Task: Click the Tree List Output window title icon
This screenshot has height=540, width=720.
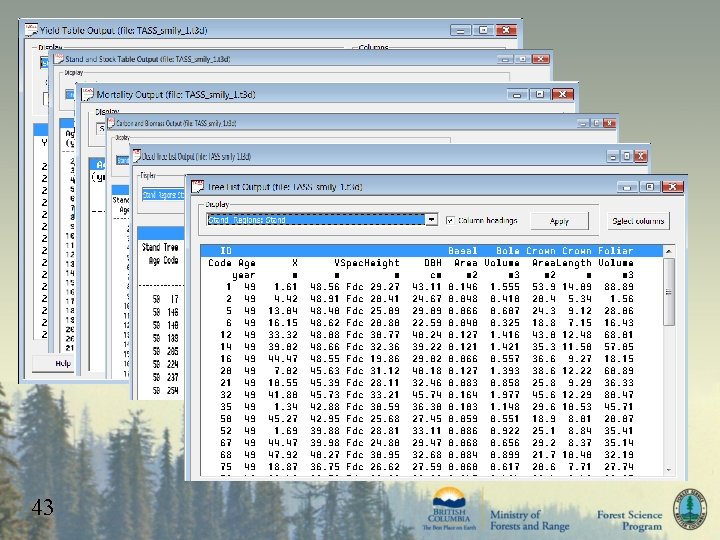Action: point(197,186)
